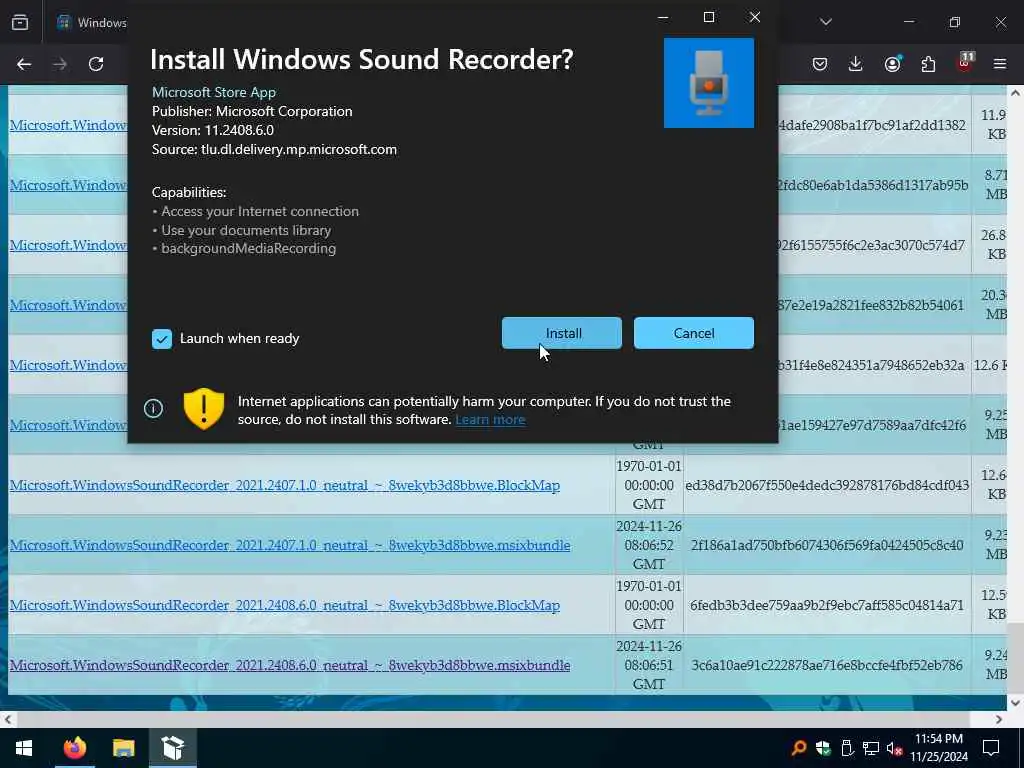The width and height of the screenshot is (1024, 768).
Task: Click the installer Version 11.2408.6.0 text
Action: [213, 130]
